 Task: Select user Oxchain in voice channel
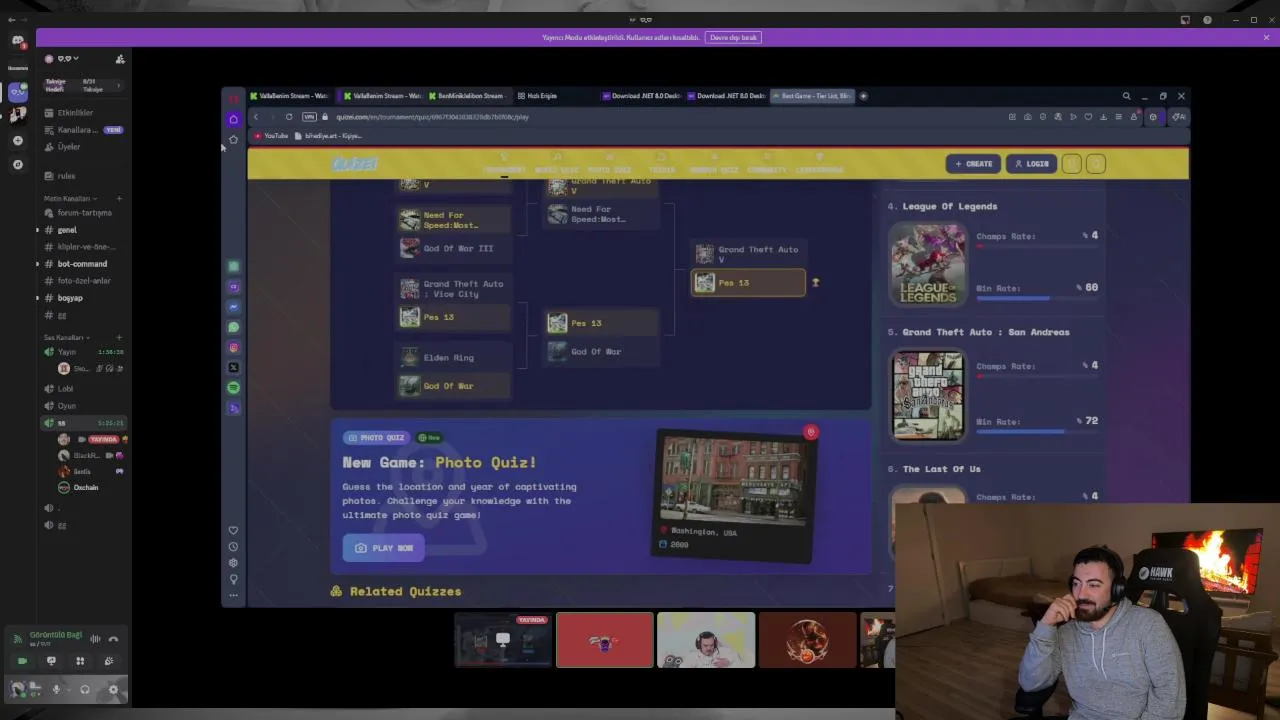point(86,487)
